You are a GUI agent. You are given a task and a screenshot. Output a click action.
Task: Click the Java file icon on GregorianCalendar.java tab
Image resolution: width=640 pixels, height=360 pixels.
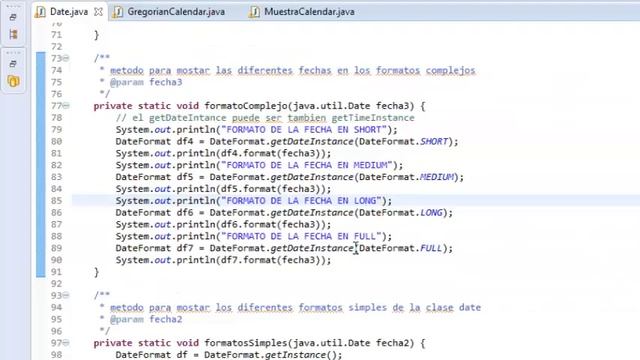[x=118, y=12]
